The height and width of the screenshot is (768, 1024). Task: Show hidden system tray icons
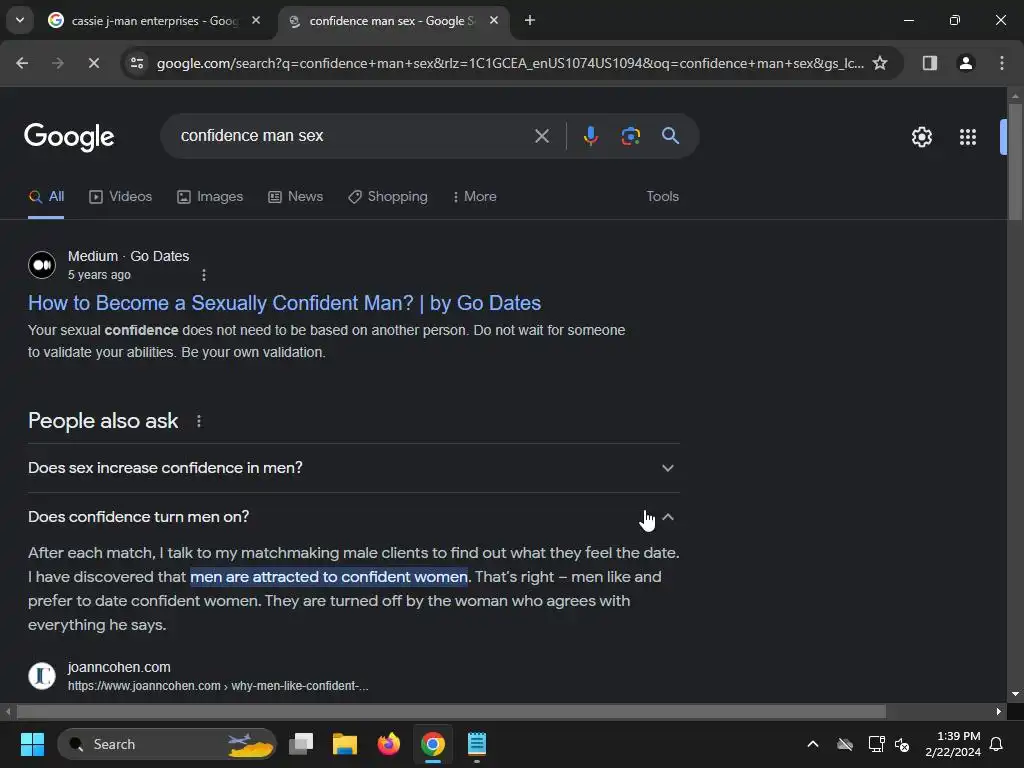pyautogui.click(x=812, y=744)
